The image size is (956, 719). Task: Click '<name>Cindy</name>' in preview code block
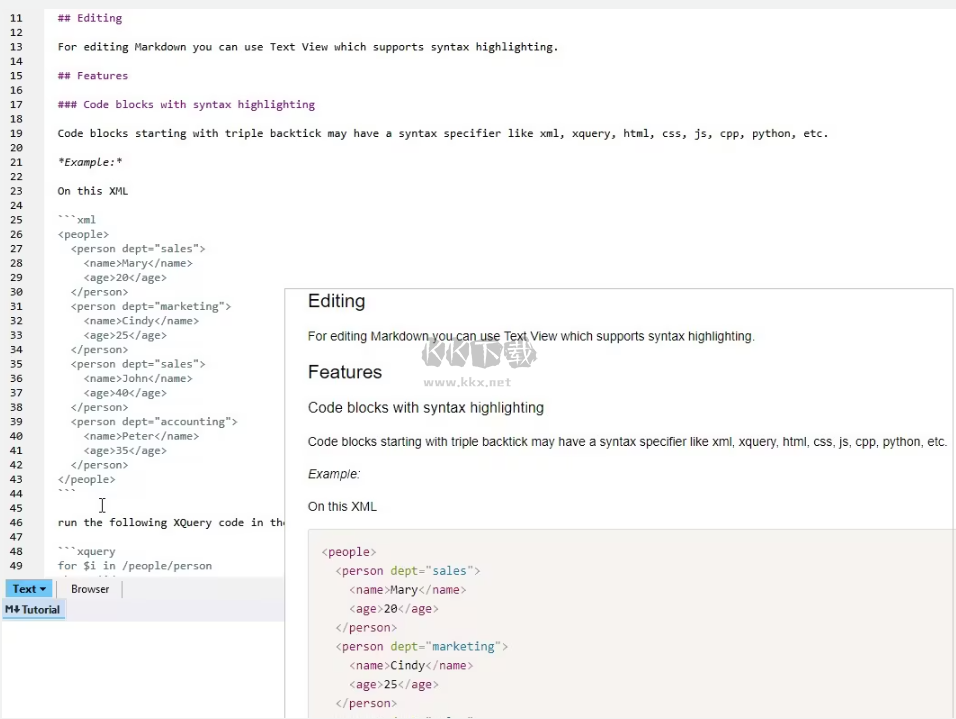pos(411,665)
